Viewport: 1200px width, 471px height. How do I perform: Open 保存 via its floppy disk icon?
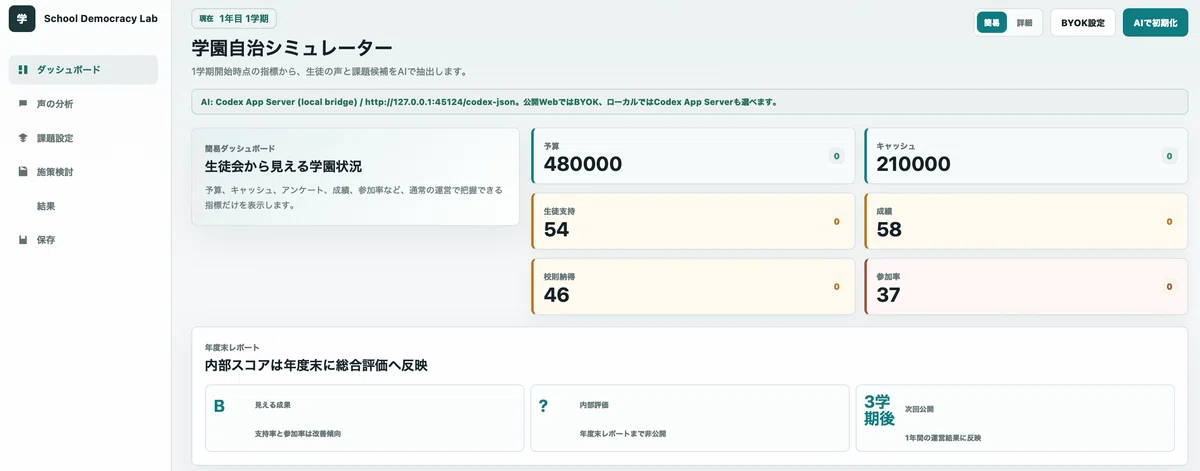23,240
